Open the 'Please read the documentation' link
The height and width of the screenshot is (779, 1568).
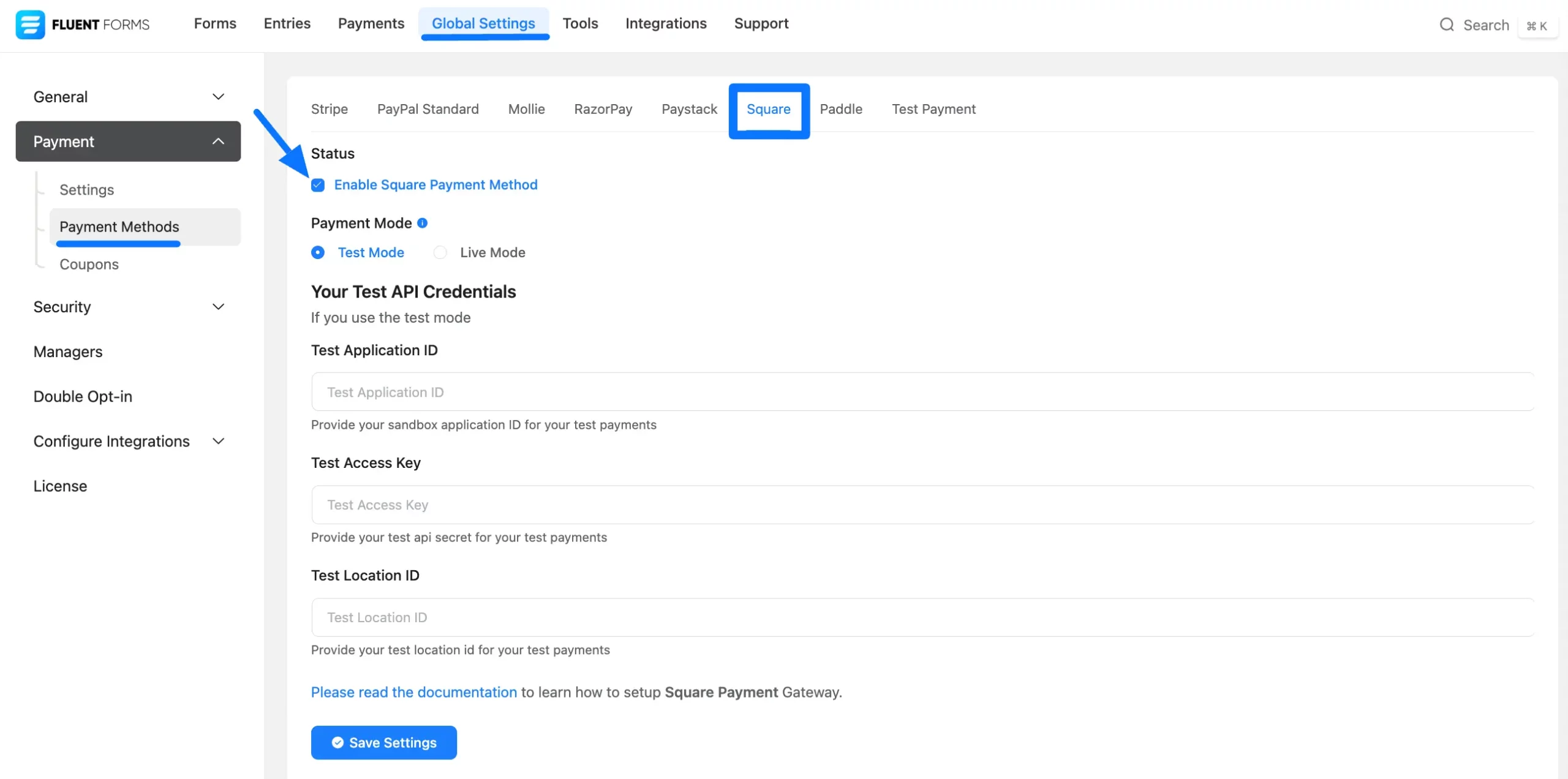tap(413, 692)
